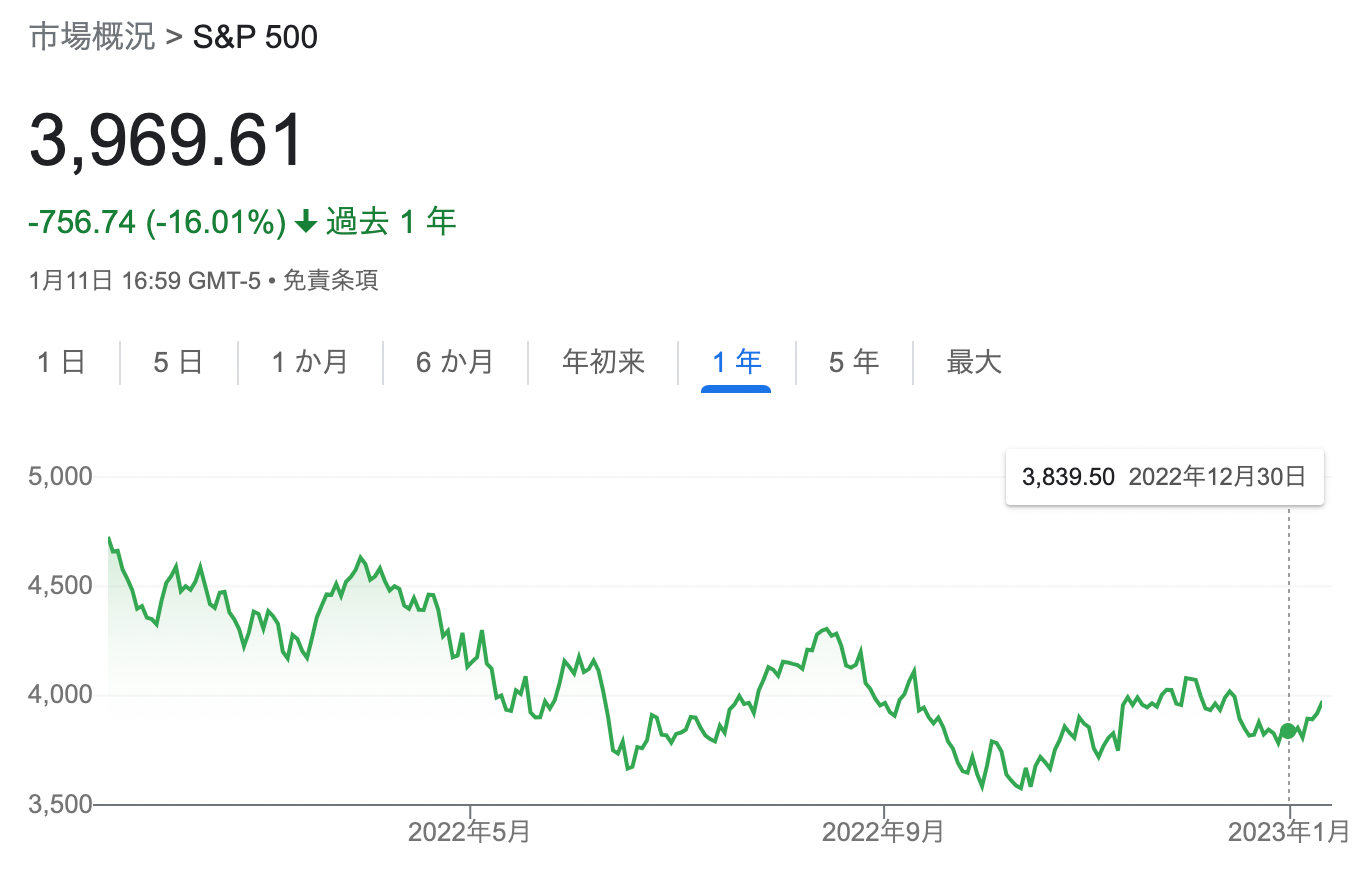Click the 2022年5月 x-axis label
This screenshot has height=876, width=1372.
470,832
